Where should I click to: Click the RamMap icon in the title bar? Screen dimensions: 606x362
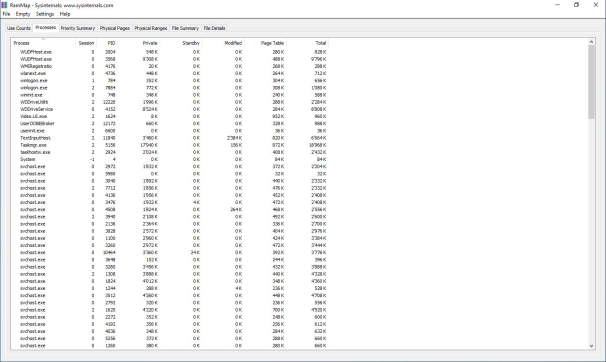[x=4, y=5]
